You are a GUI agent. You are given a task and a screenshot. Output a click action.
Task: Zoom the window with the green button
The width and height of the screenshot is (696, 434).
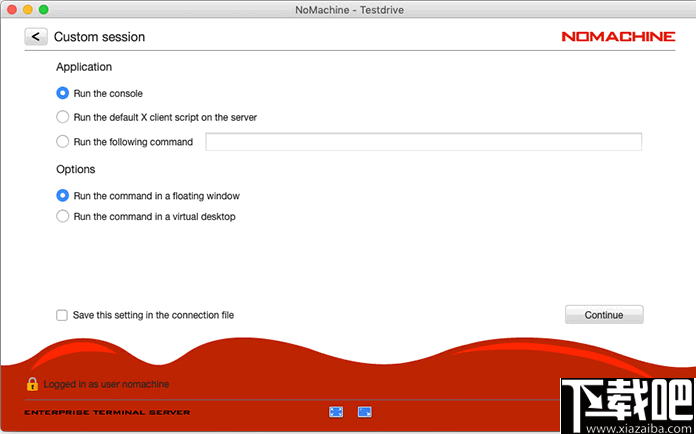(x=44, y=9)
